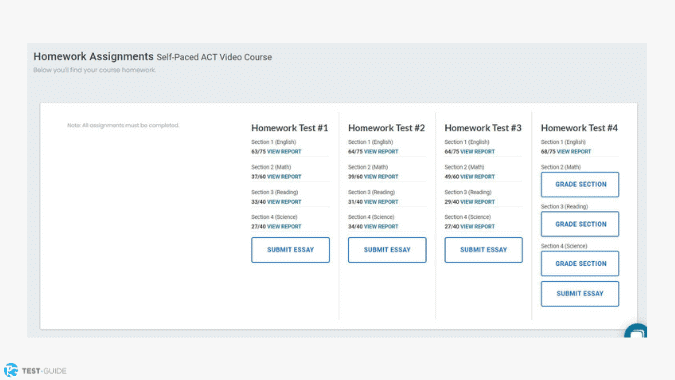Image resolution: width=675 pixels, height=380 pixels.
Task: Click 'Below you'll find your course homework' text
Action: point(95,70)
